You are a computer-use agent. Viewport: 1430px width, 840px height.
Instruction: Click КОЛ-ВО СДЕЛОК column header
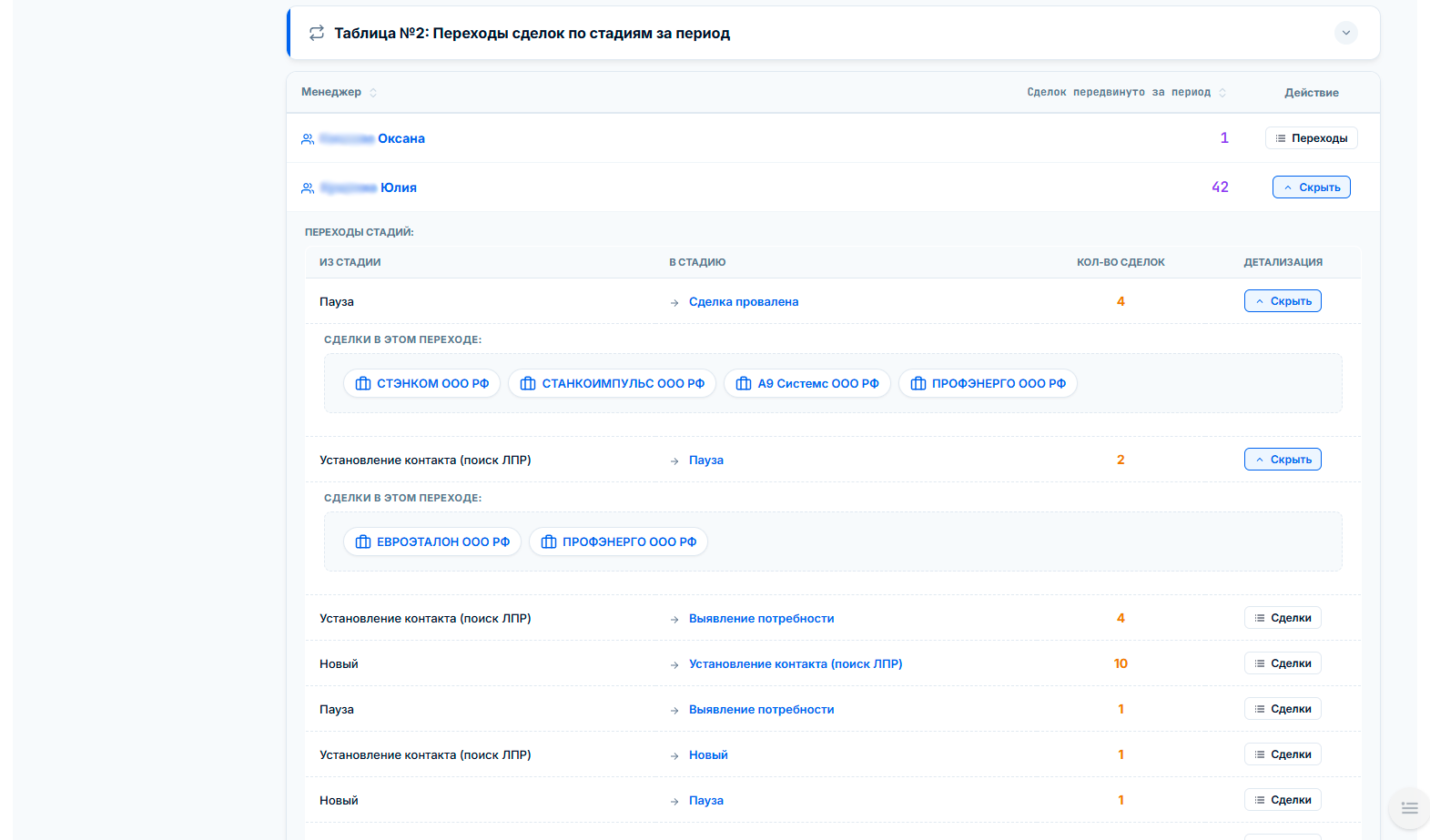pyautogui.click(x=1121, y=262)
